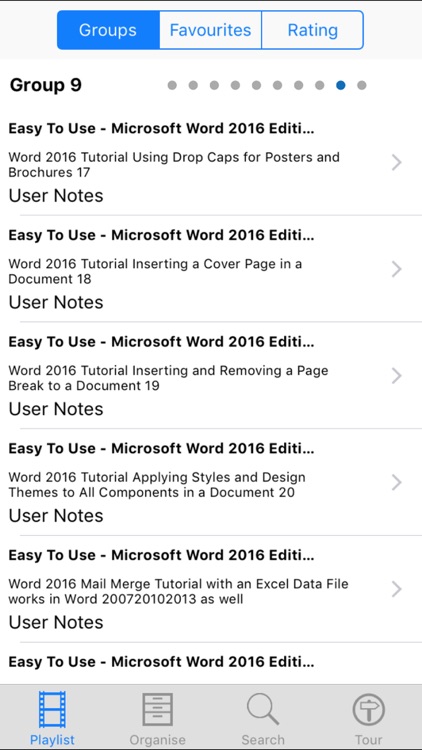Select the second page indicator dot
This screenshot has width=422, height=750.
(193, 85)
